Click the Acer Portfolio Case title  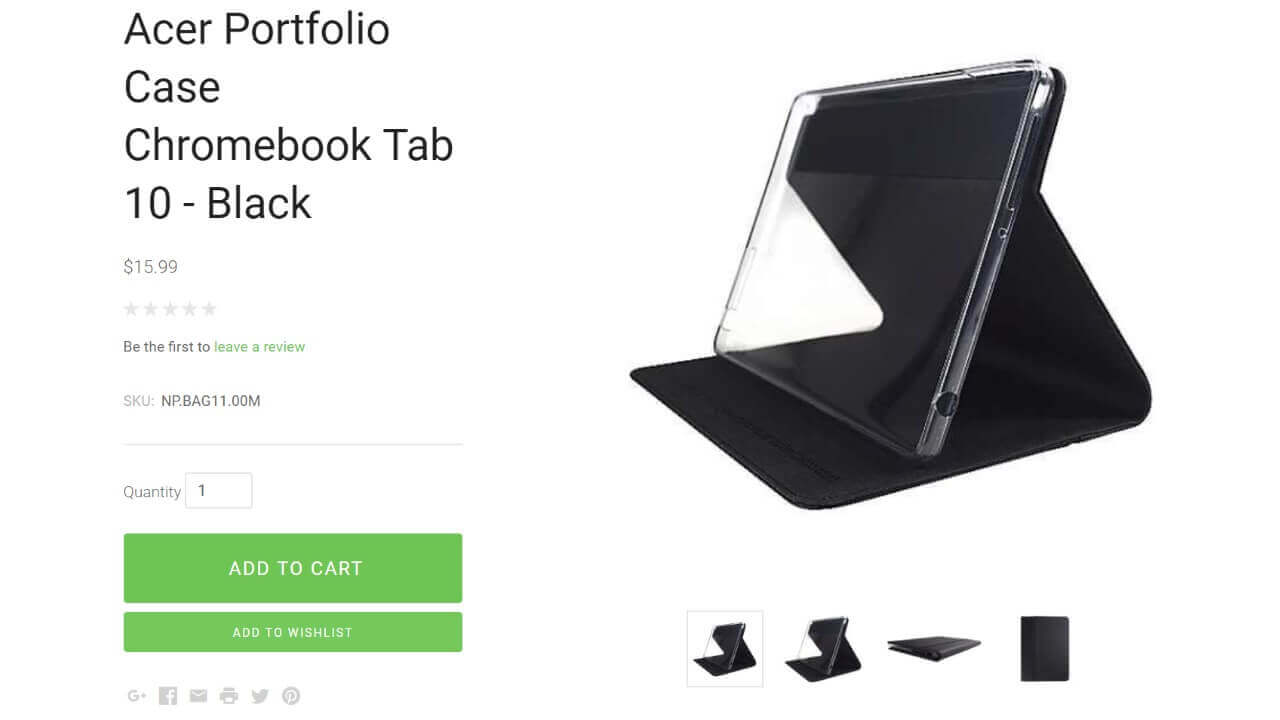point(289,116)
